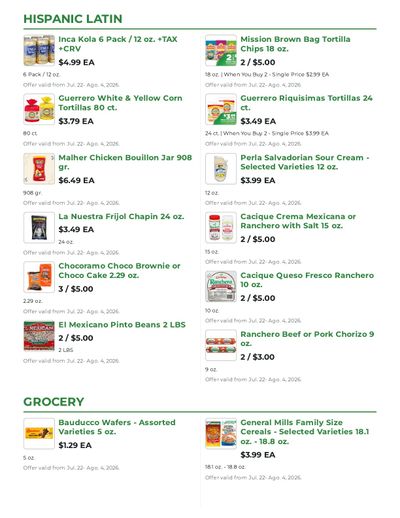The height and width of the screenshot is (518, 400).
Task: Select the Bauducco Wafers - Assorted Varieties title
Action: tap(117, 427)
